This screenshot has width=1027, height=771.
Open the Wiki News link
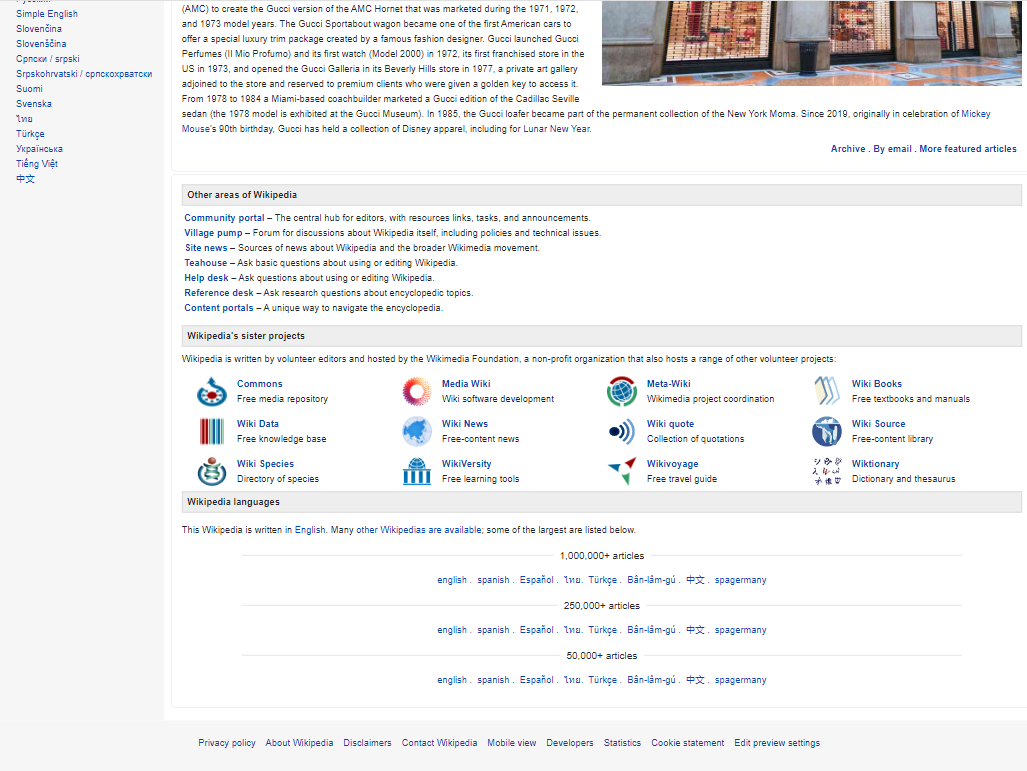pyautogui.click(x=464, y=424)
